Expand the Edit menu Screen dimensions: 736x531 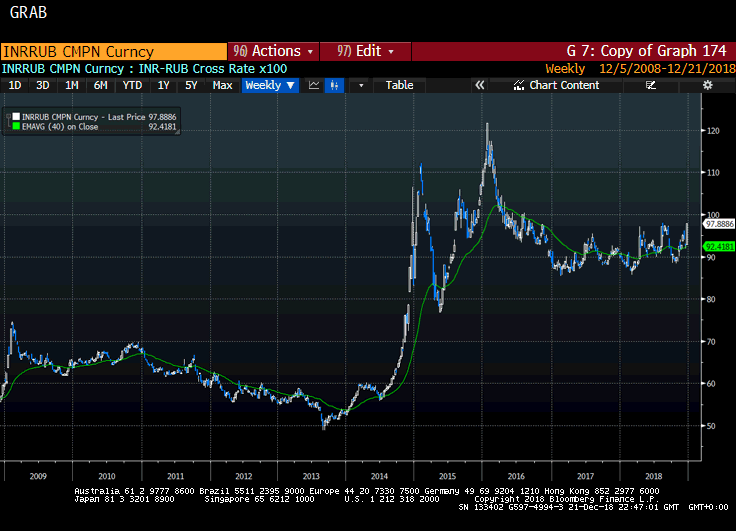coord(366,51)
